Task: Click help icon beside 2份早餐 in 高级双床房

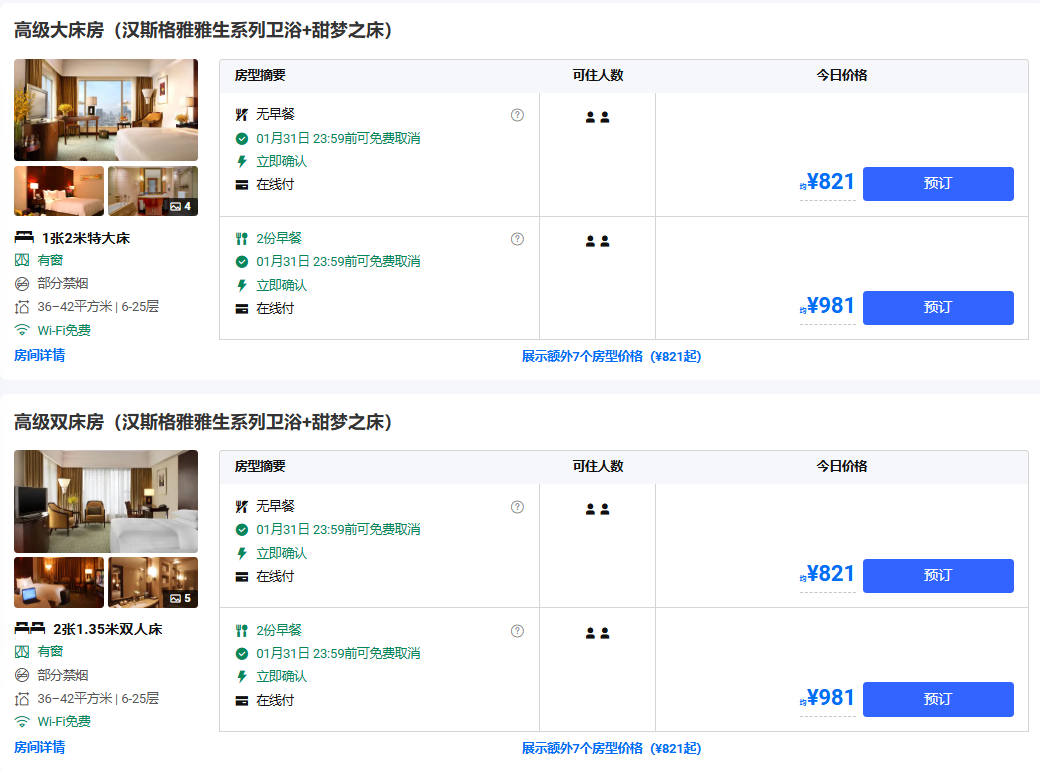Action: (517, 631)
